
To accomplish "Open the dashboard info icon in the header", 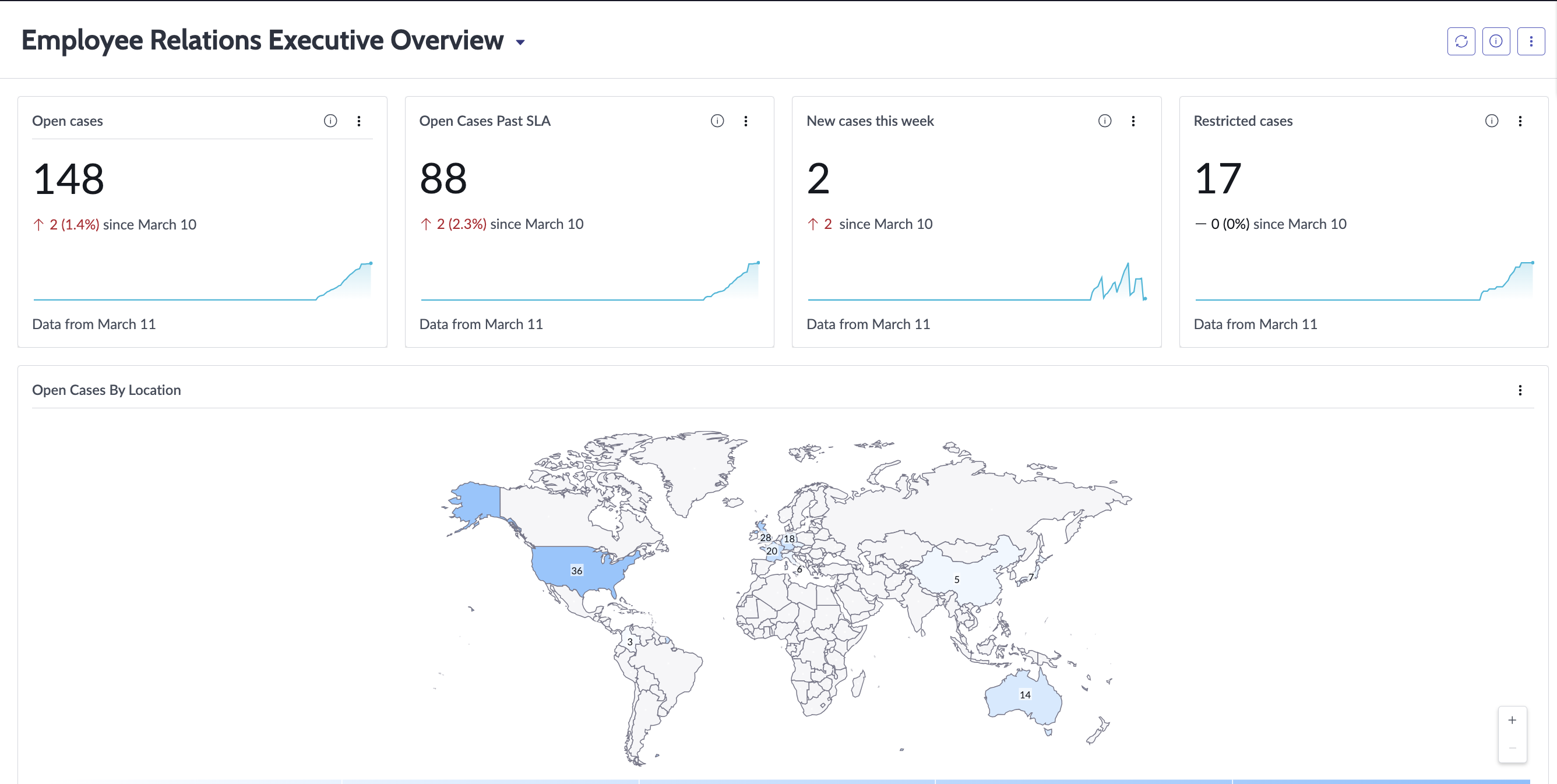I will (x=1496, y=41).
